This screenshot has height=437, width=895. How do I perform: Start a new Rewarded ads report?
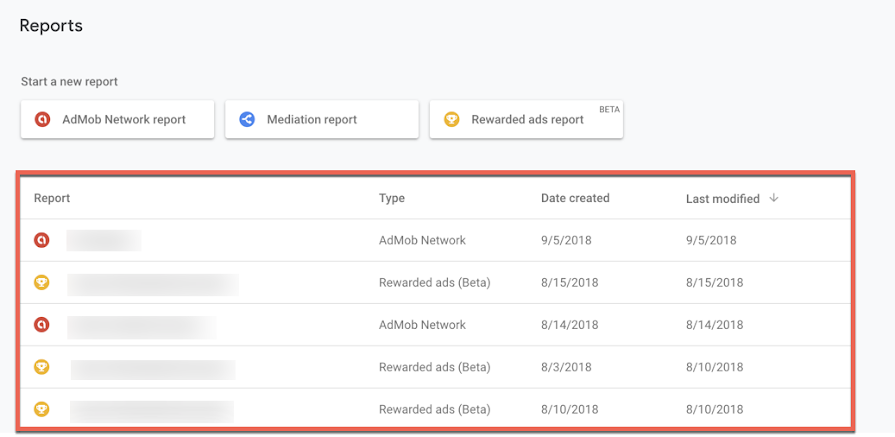pos(526,119)
